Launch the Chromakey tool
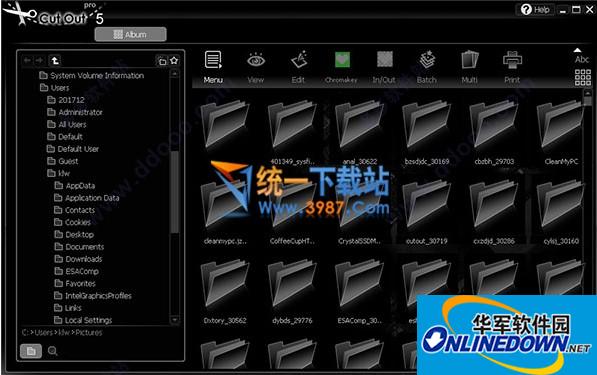Screen dimensions: 597x375 (x=342, y=67)
